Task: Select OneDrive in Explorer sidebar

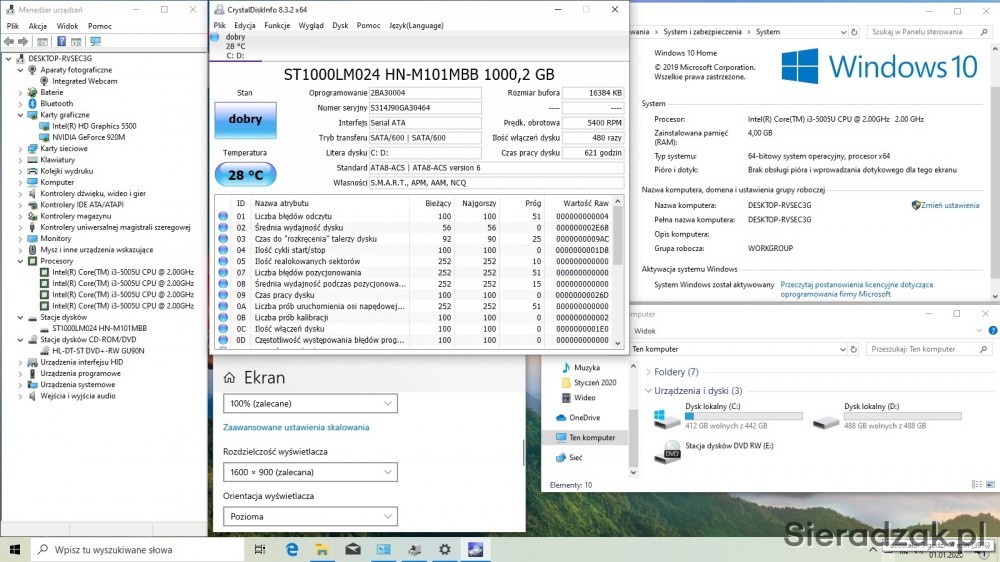Action: (x=584, y=418)
